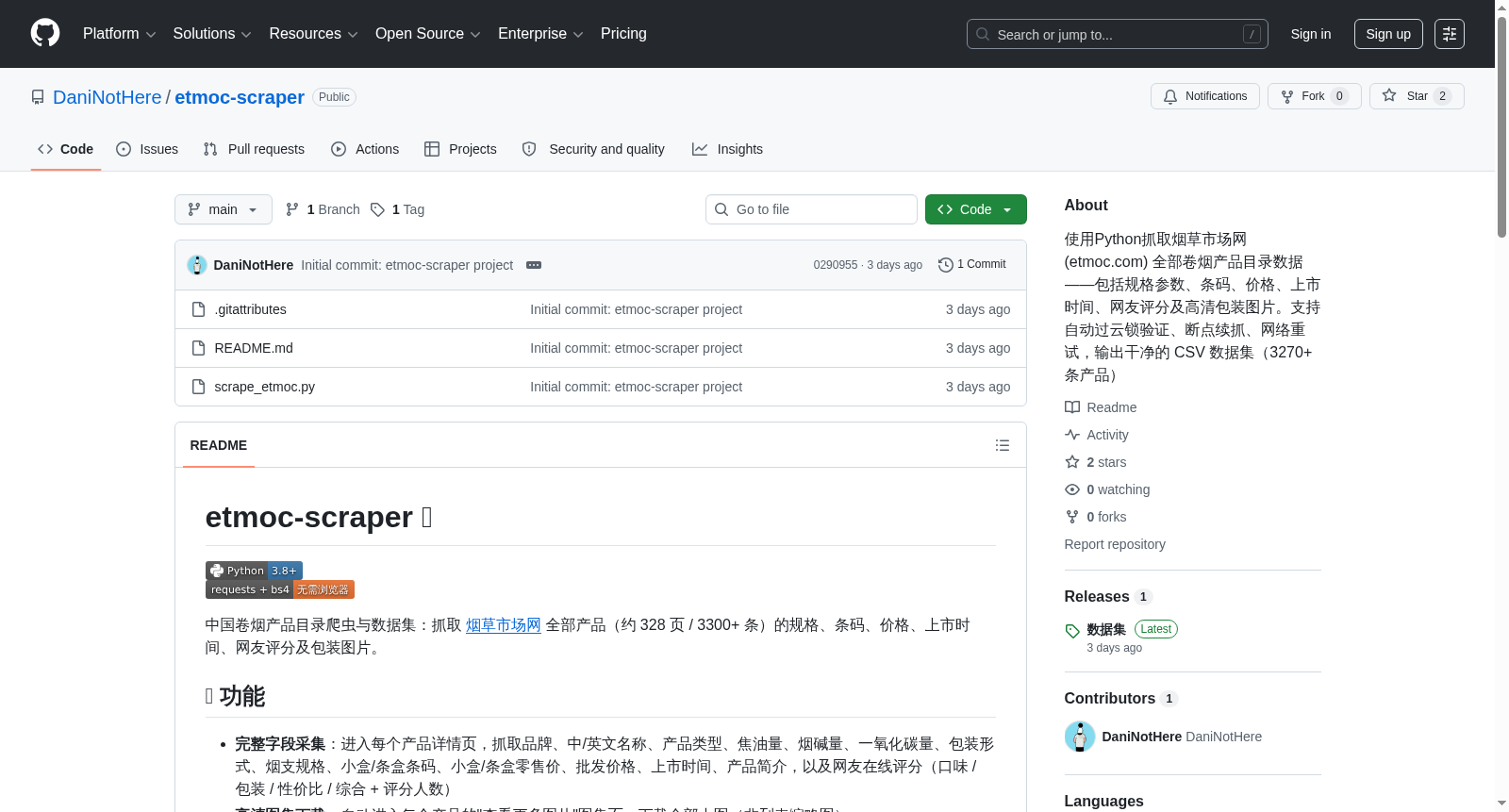Click the repository icon beside DaniNotHere

point(38,97)
